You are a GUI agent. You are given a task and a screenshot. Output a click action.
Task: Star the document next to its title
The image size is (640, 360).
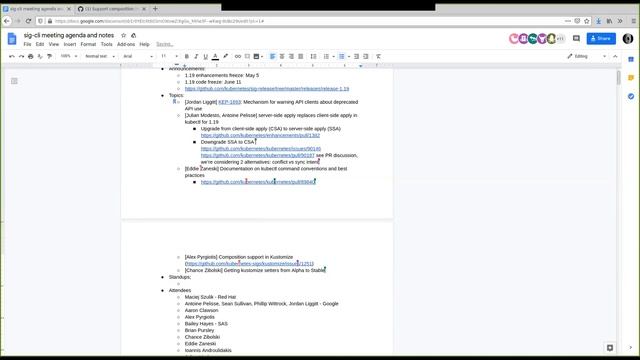pyautogui.click(x=124, y=36)
